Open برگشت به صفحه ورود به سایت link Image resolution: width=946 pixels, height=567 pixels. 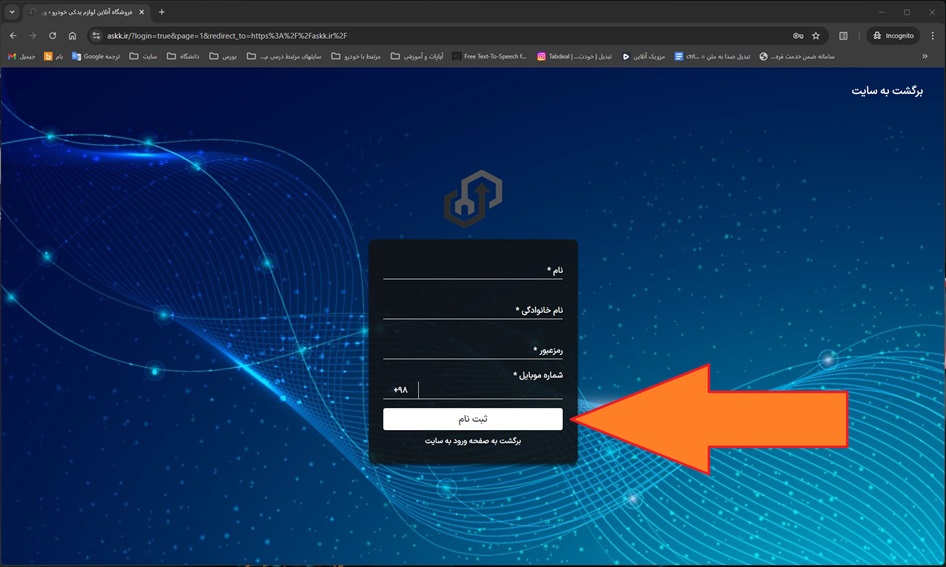[473, 441]
